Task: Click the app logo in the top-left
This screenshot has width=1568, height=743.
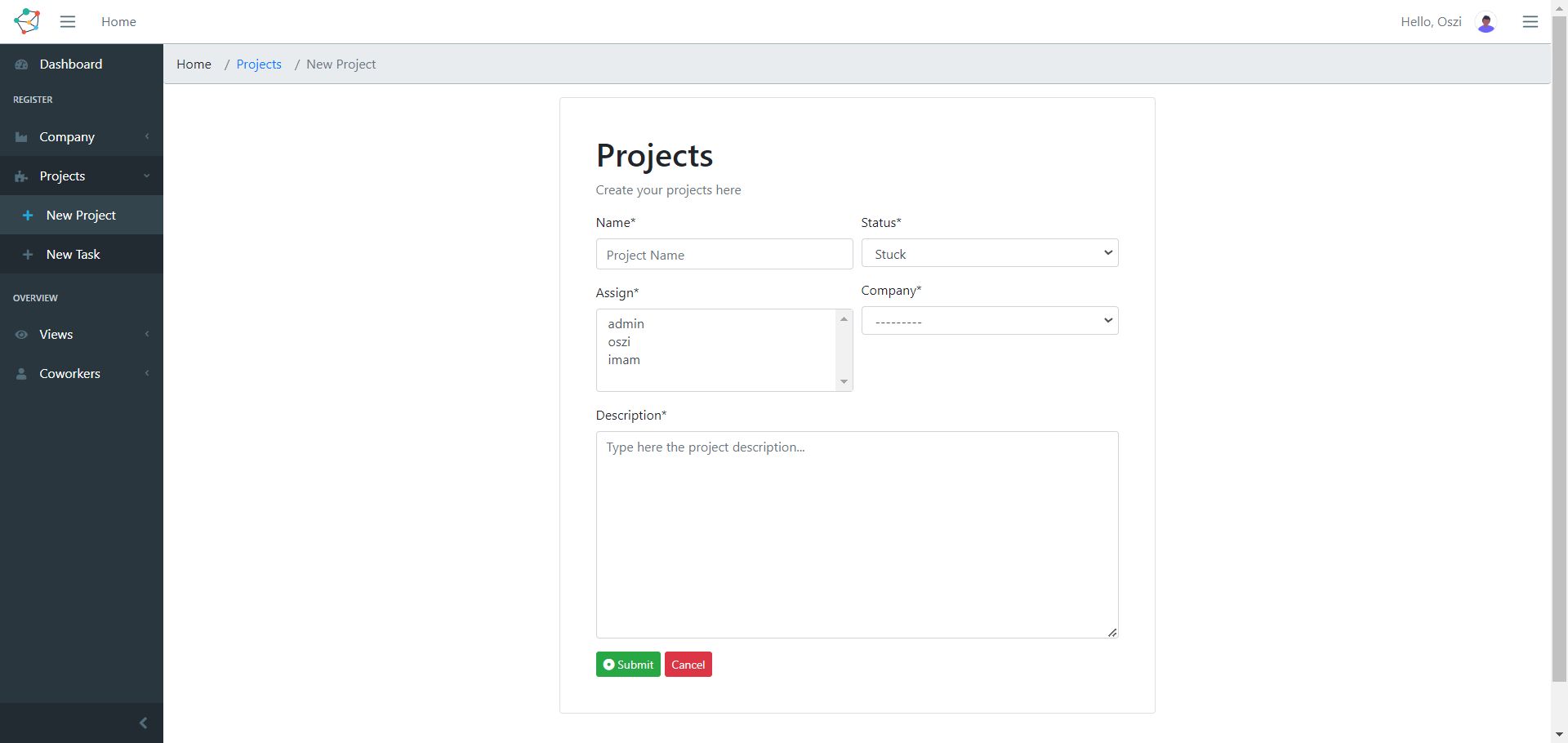Action: click(27, 21)
